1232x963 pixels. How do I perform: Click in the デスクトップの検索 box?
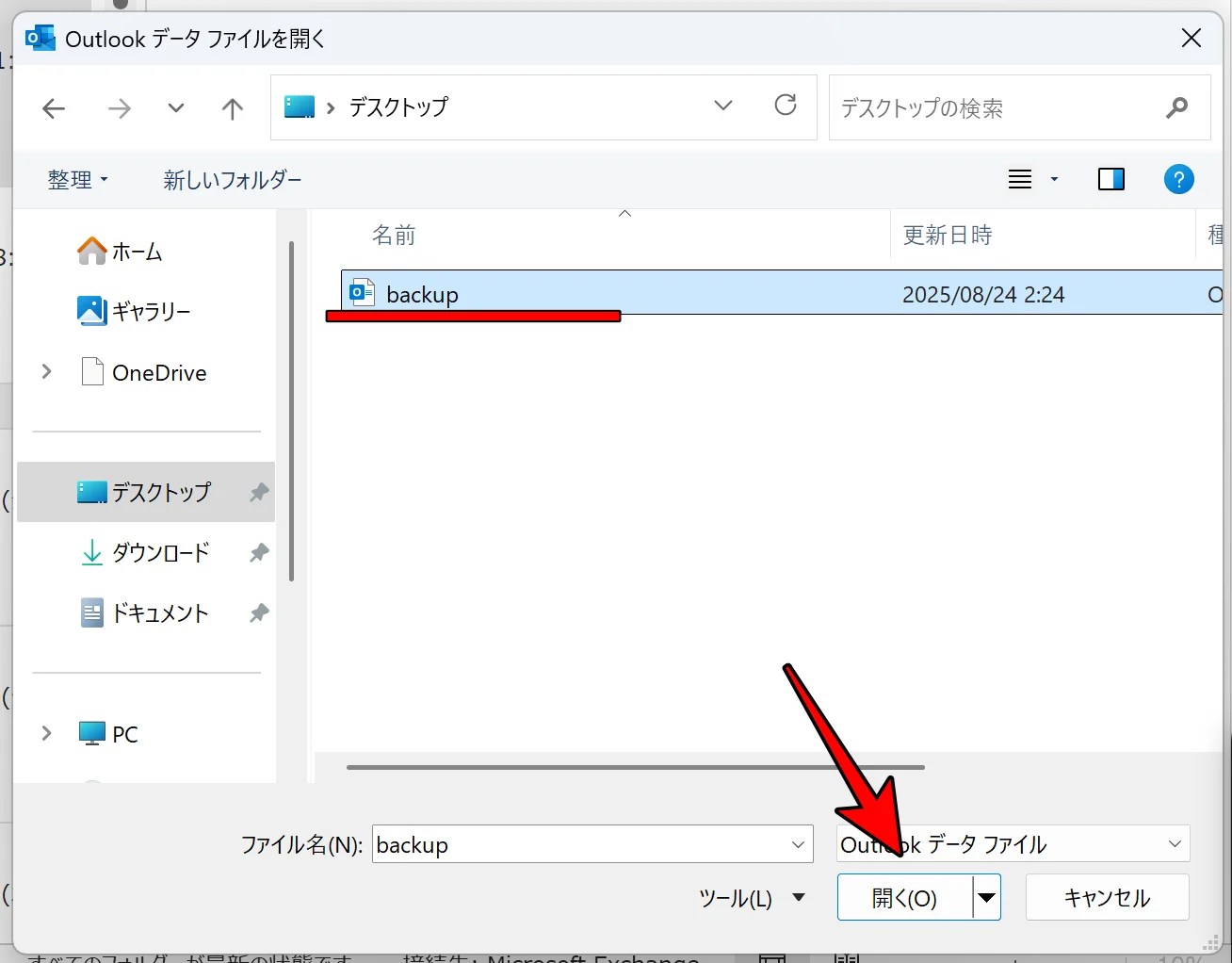(x=1019, y=108)
